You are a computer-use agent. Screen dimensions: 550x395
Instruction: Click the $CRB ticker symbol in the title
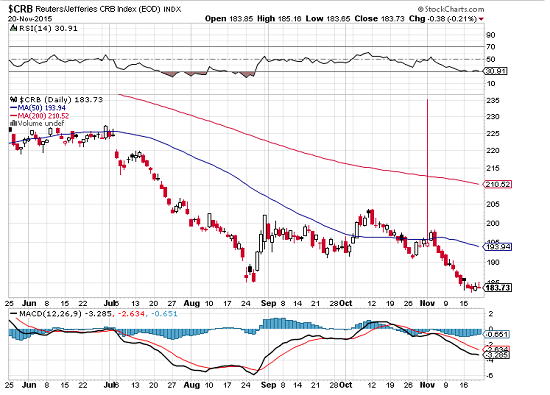pyautogui.click(x=20, y=9)
